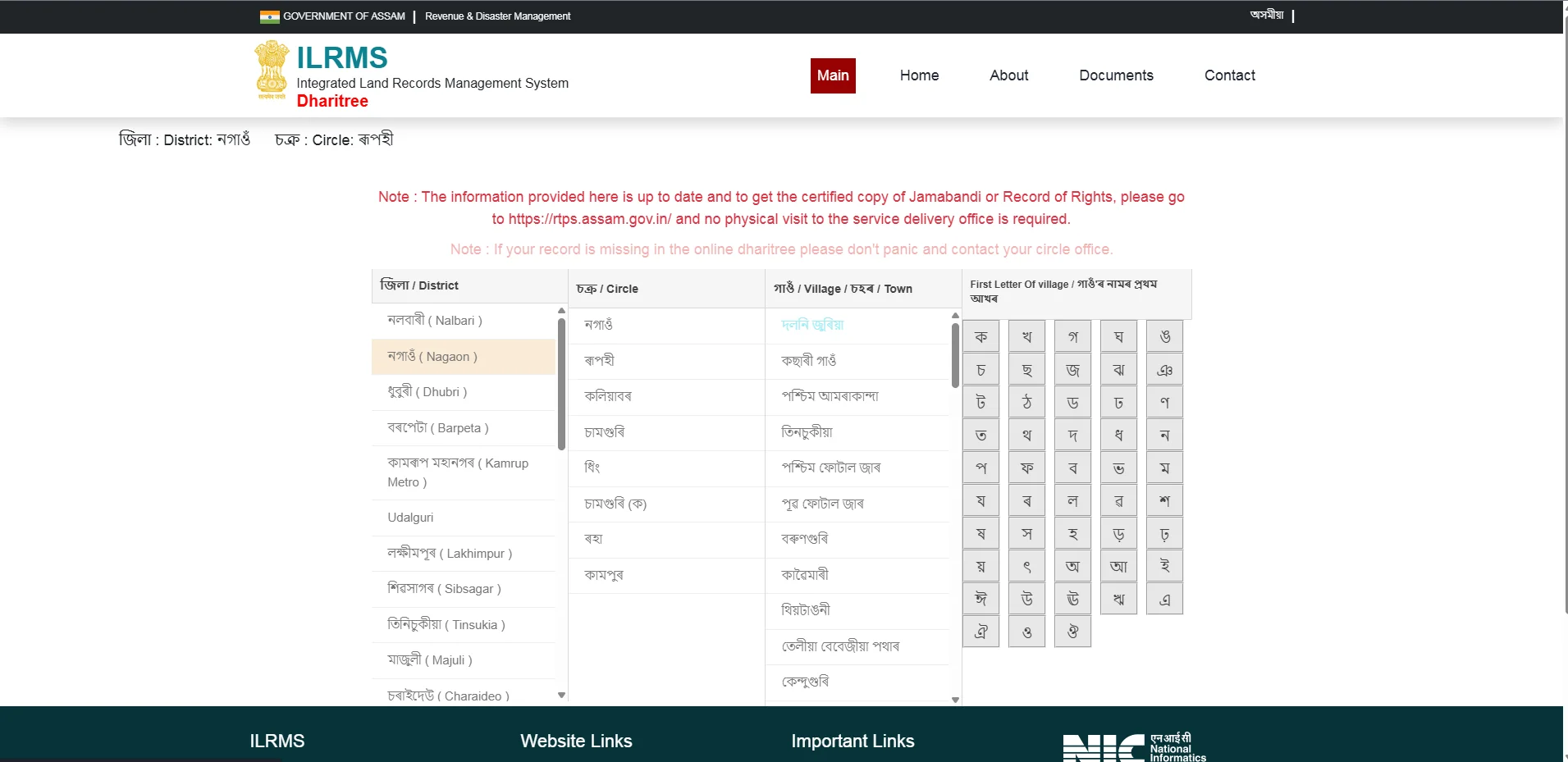
Task: Click the up arrow of the village list scrollbar
Action: click(954, 314)
